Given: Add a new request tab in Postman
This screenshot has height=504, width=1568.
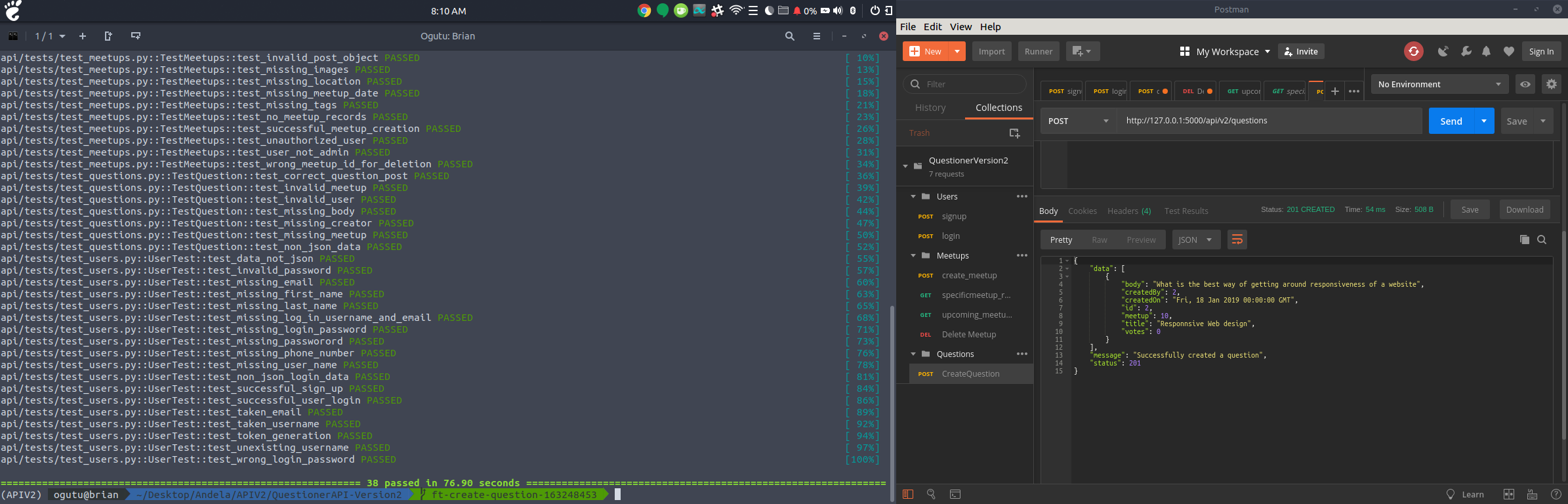Looking at the screenshot, I should click(1334, 91).
